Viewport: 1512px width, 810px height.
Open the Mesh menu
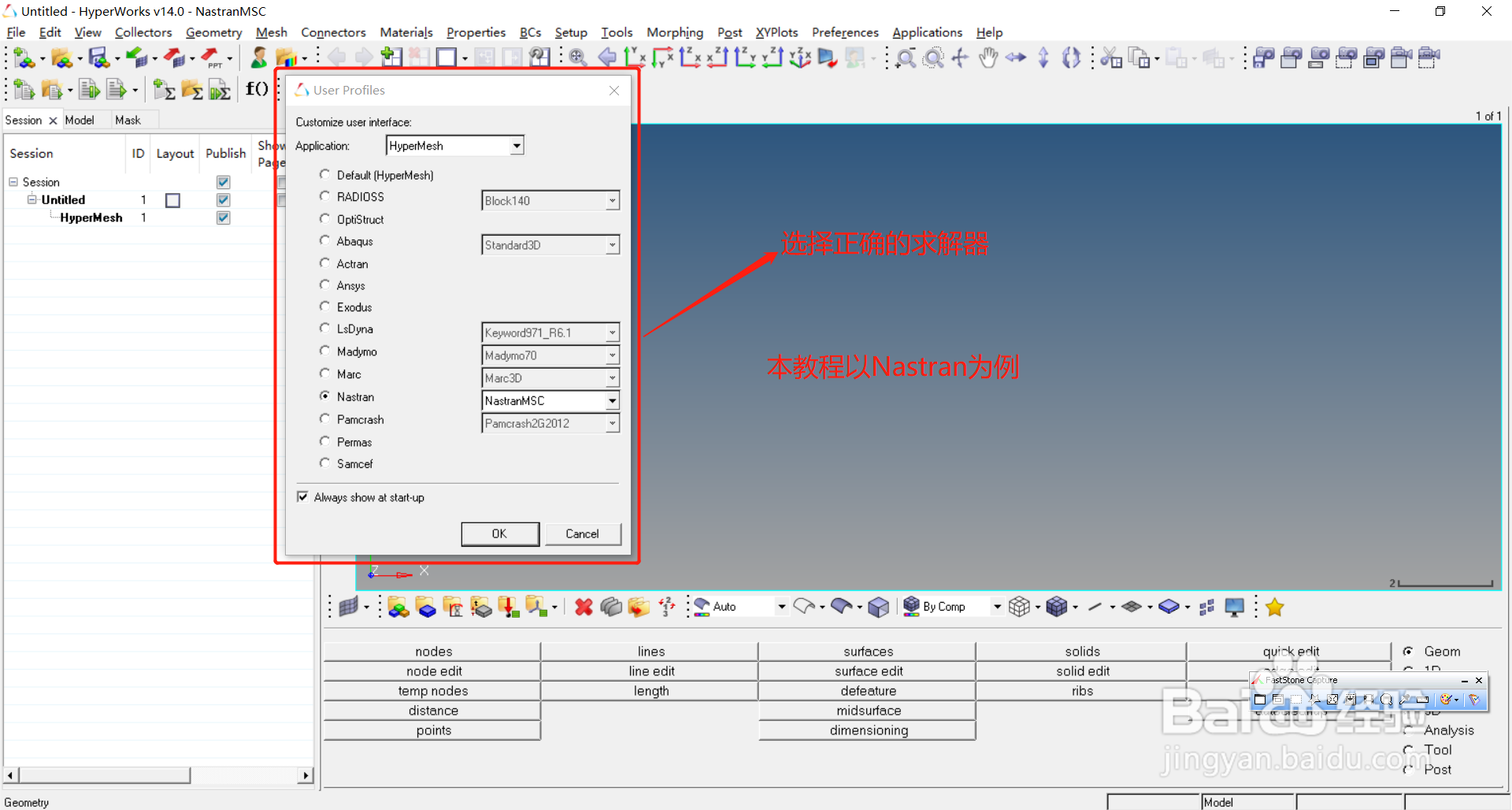tap(271, 32)
